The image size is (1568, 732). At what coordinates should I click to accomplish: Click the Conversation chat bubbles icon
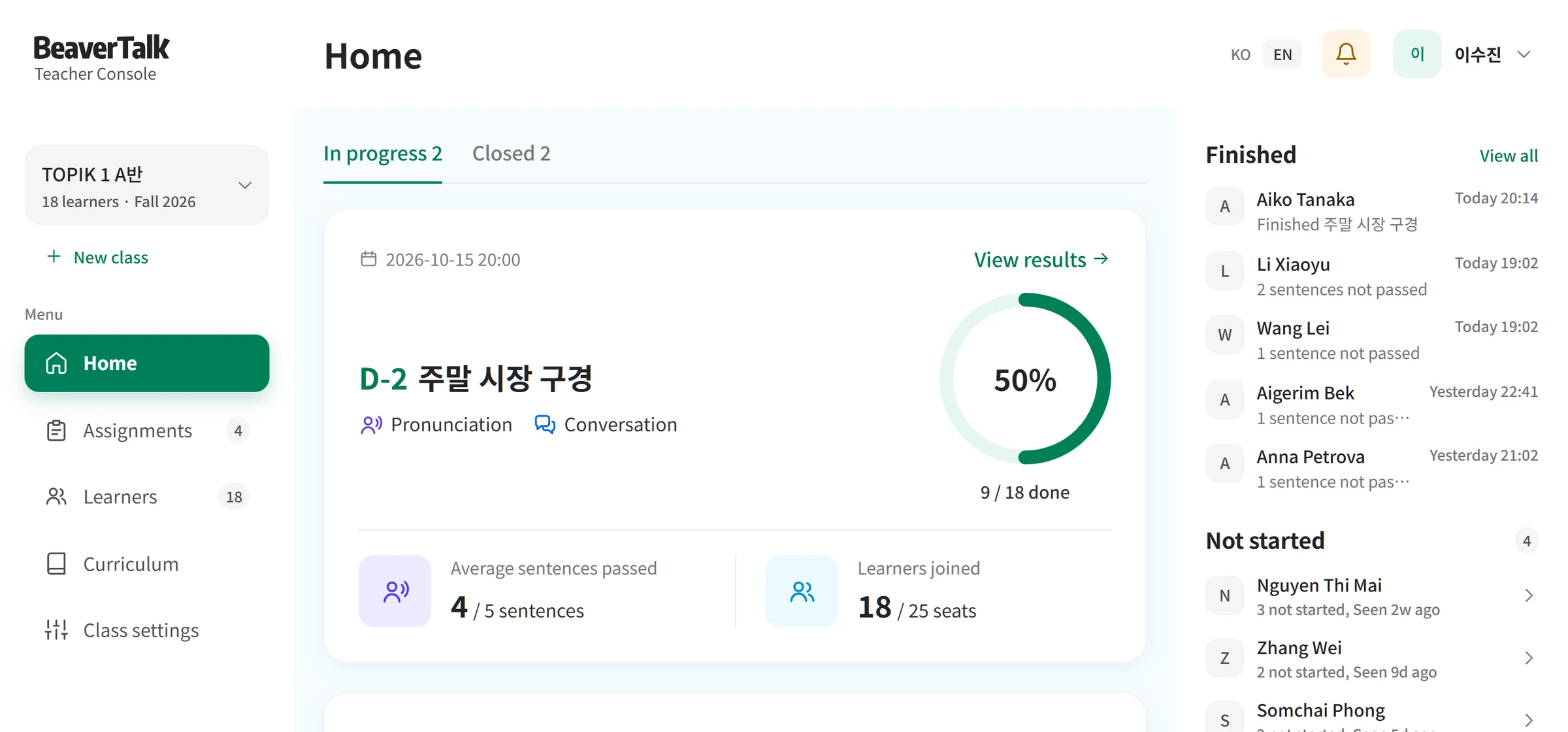[545, 425]
